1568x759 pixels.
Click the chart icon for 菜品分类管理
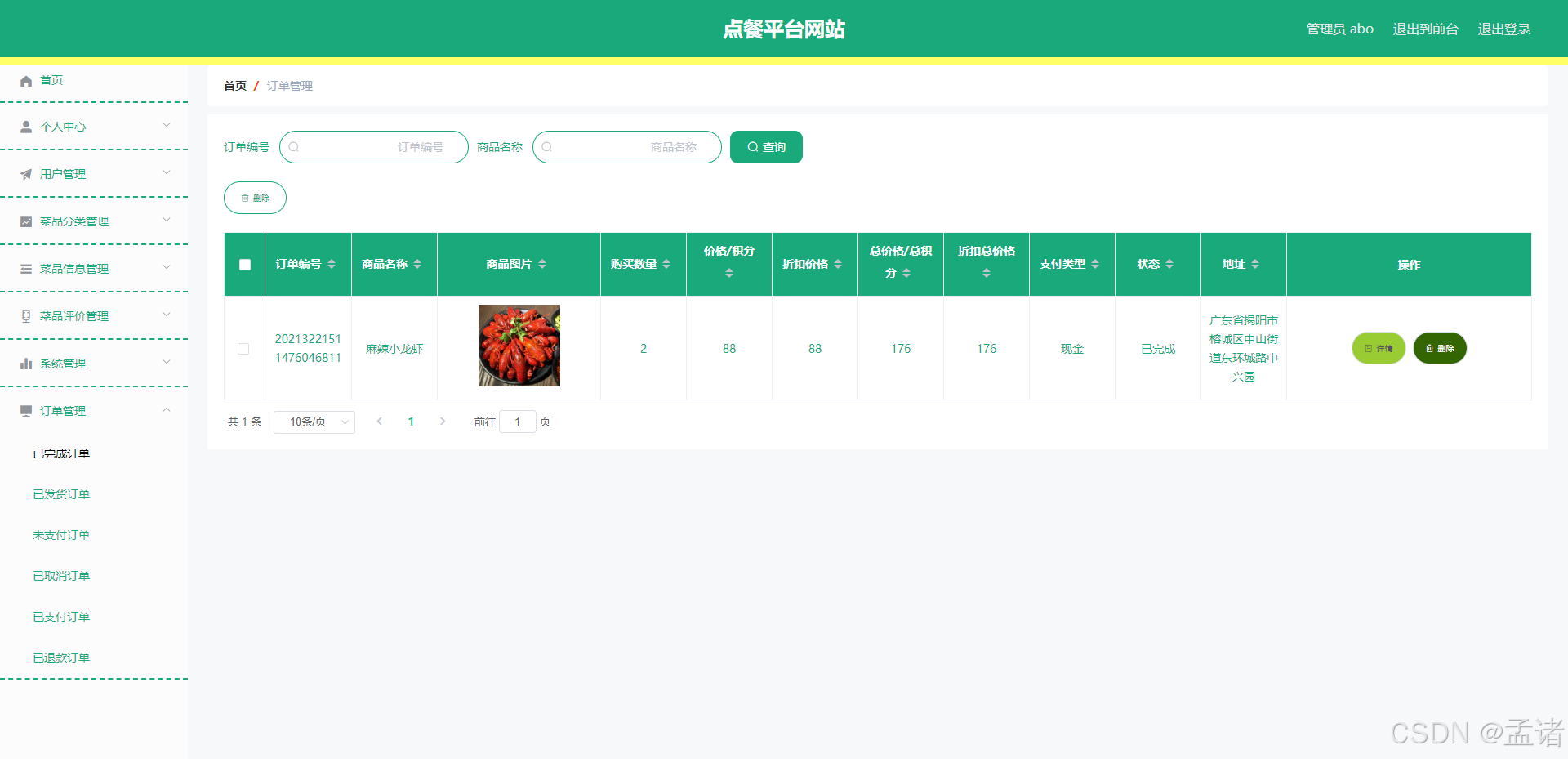pos(26,222)
